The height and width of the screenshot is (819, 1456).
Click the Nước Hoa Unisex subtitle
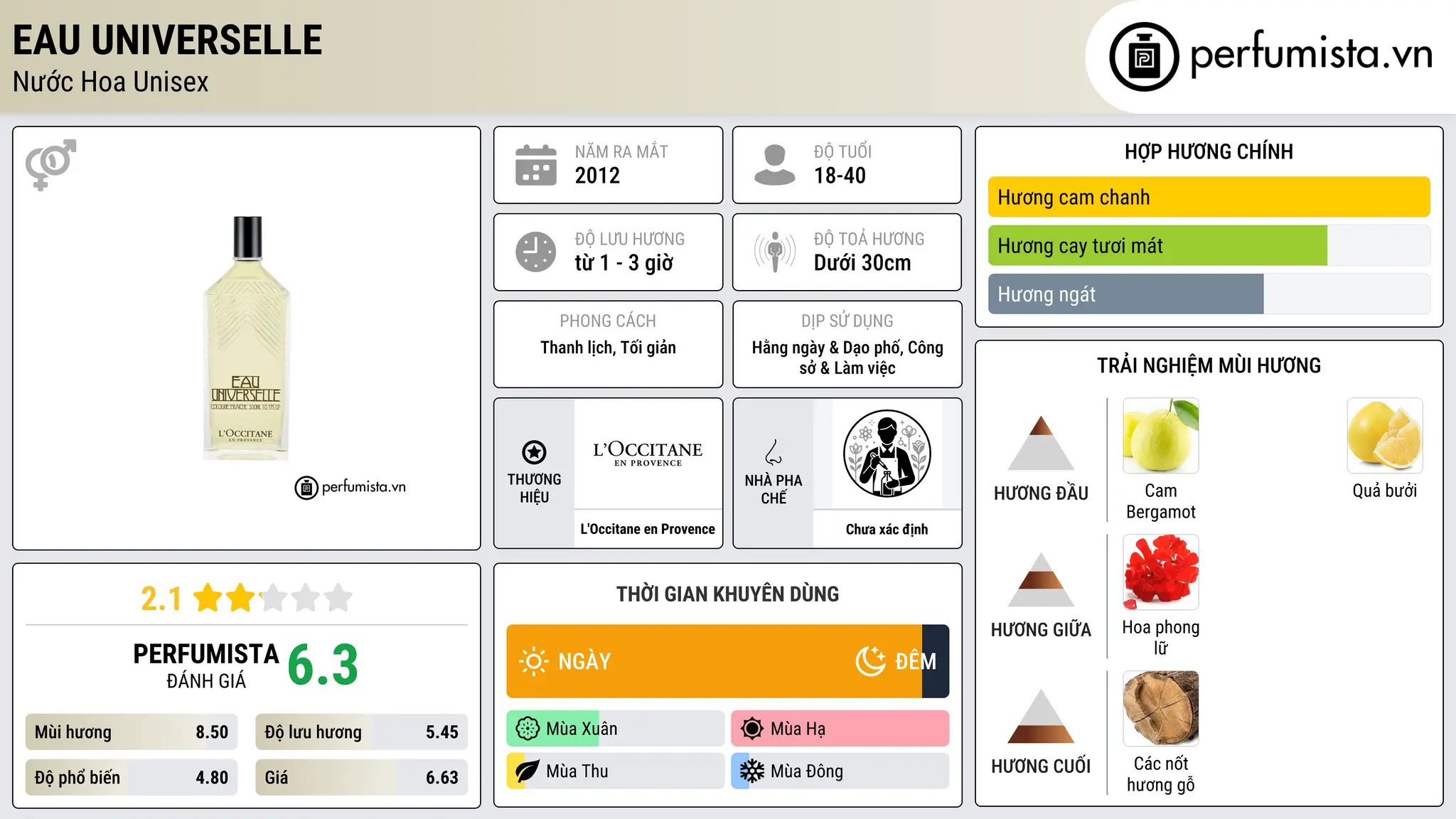(111, 82)
